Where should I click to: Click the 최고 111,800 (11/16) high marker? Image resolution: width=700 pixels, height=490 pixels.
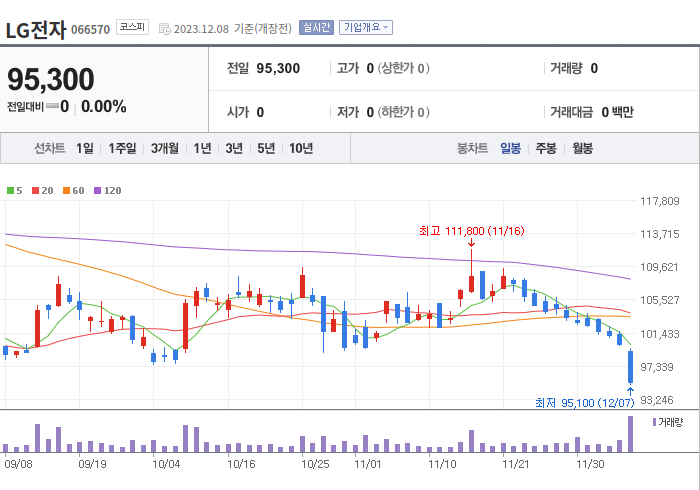pos(471,231)
